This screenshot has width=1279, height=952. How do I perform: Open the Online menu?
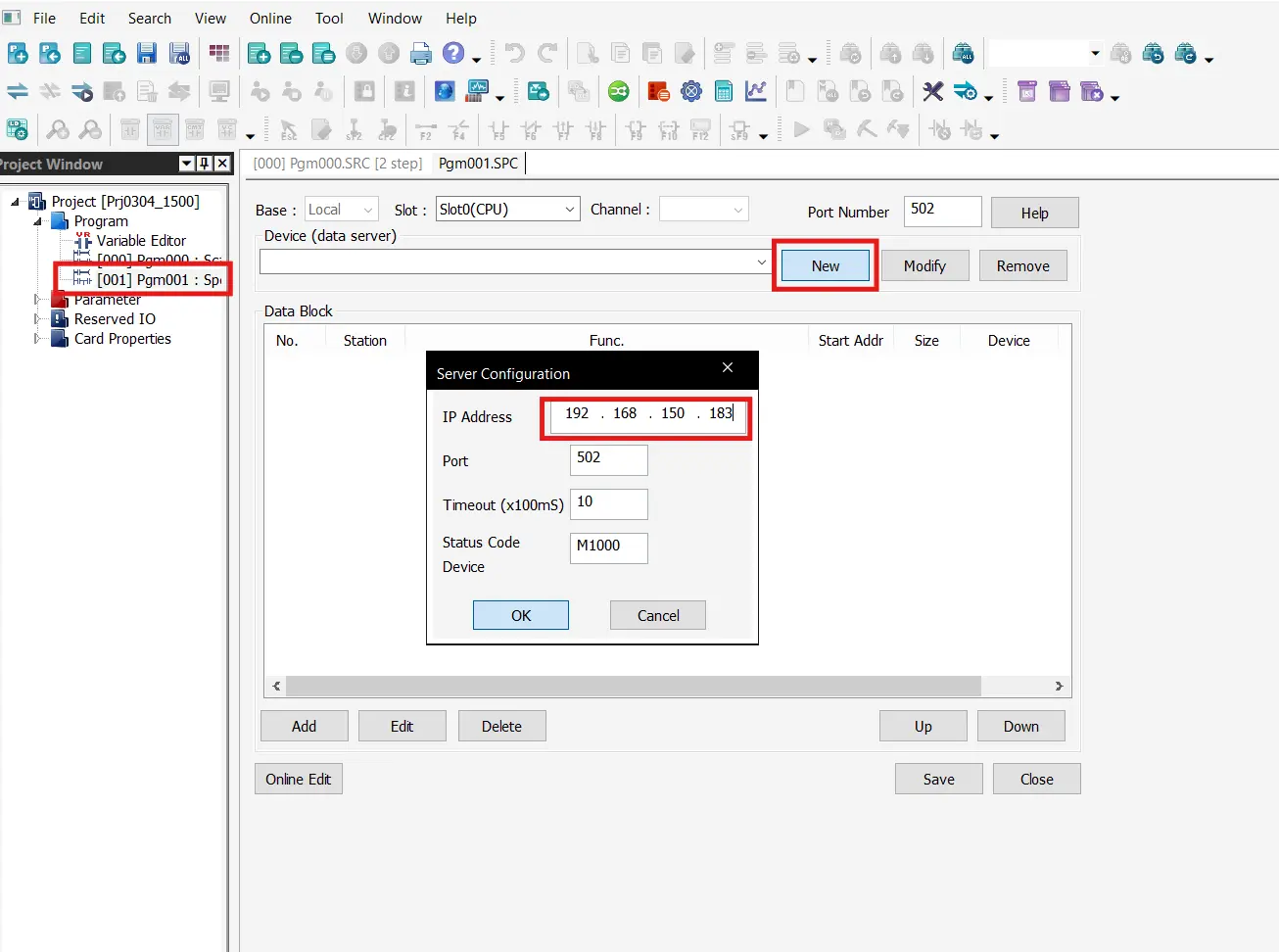tap(269, 18)
